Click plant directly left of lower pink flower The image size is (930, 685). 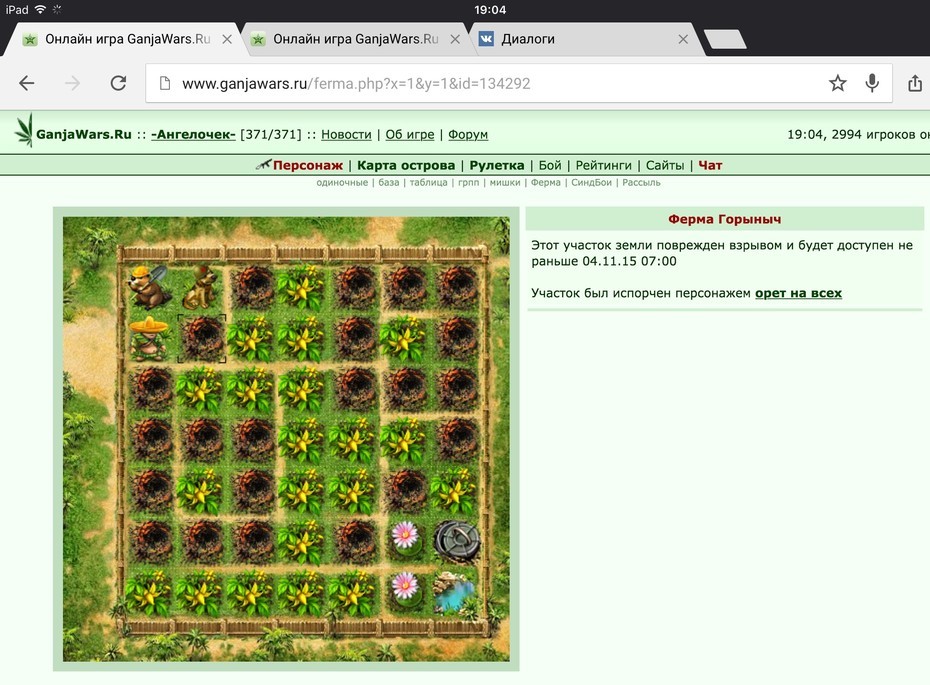coord(353,592)
